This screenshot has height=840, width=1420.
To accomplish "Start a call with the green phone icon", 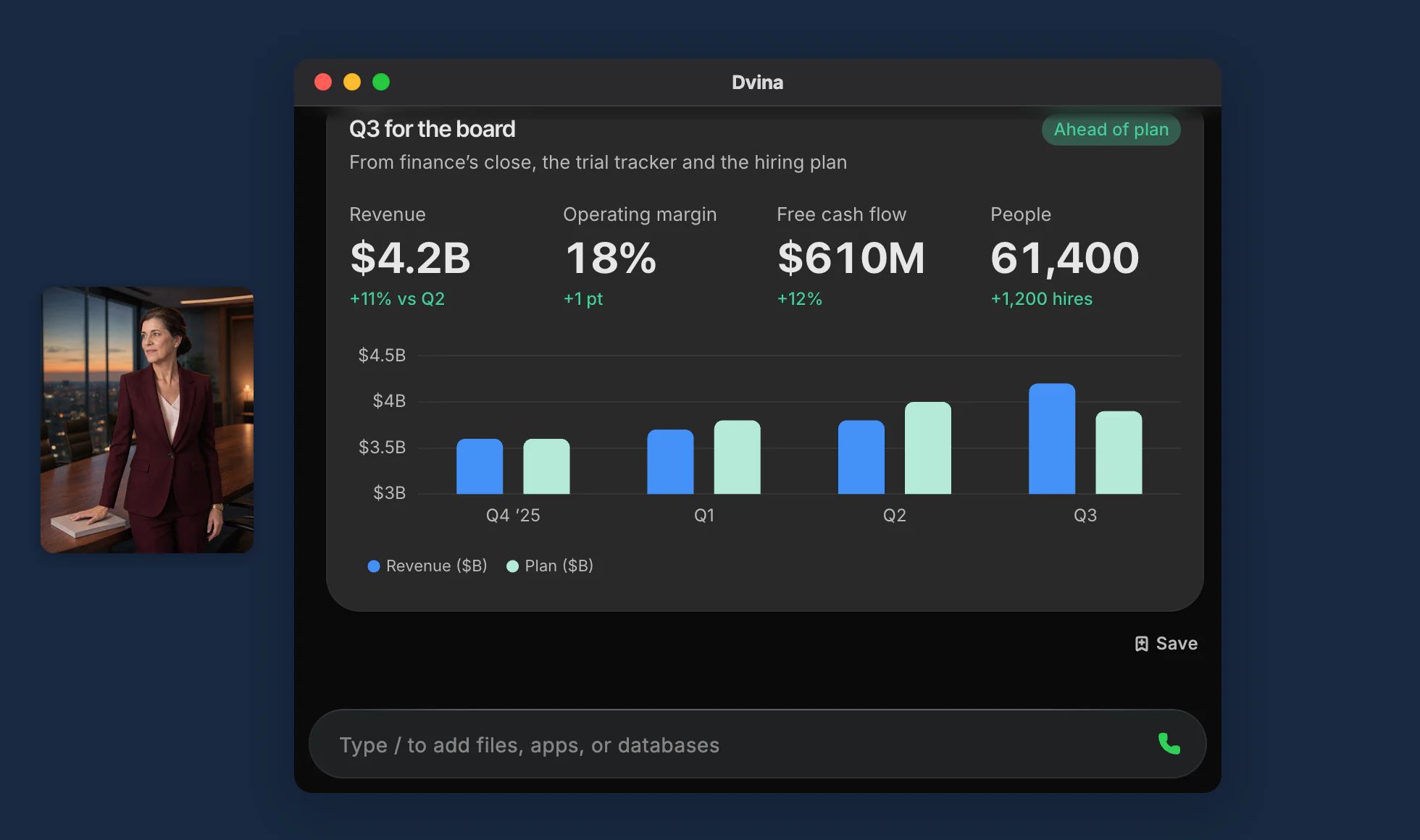I will click(1169, 744).
